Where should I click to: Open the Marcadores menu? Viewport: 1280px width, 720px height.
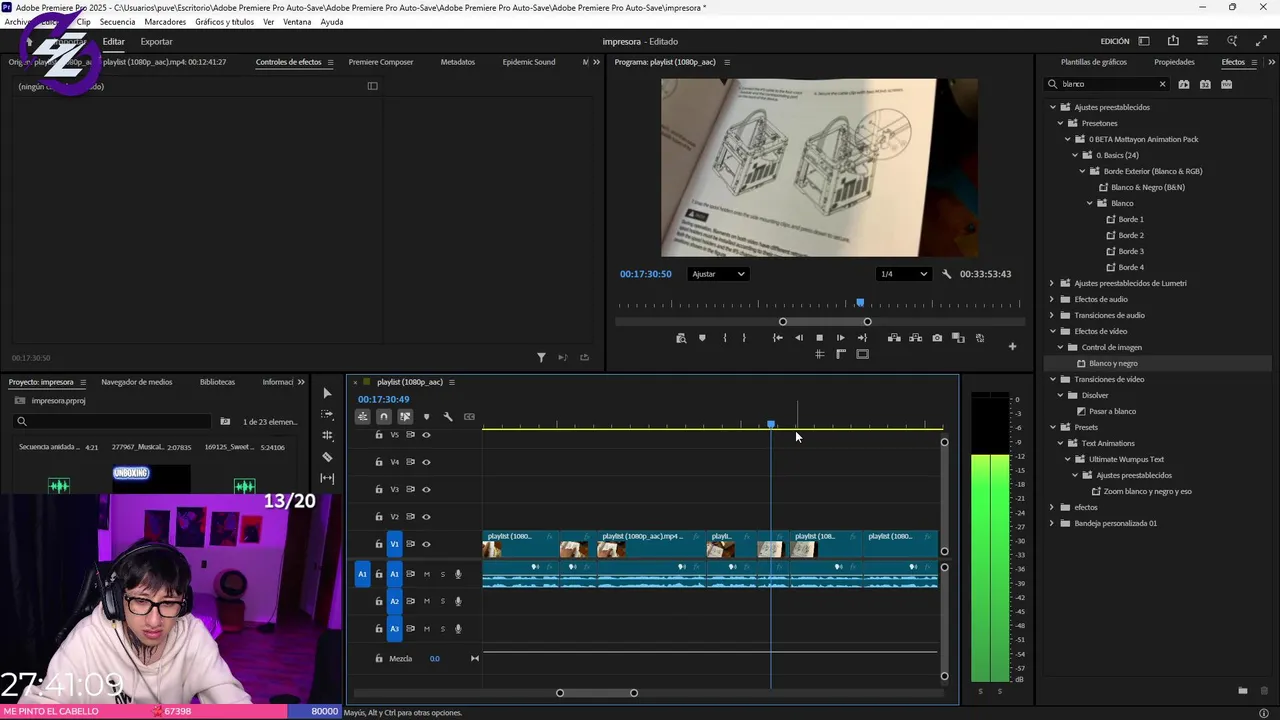(x=165, y=22)
